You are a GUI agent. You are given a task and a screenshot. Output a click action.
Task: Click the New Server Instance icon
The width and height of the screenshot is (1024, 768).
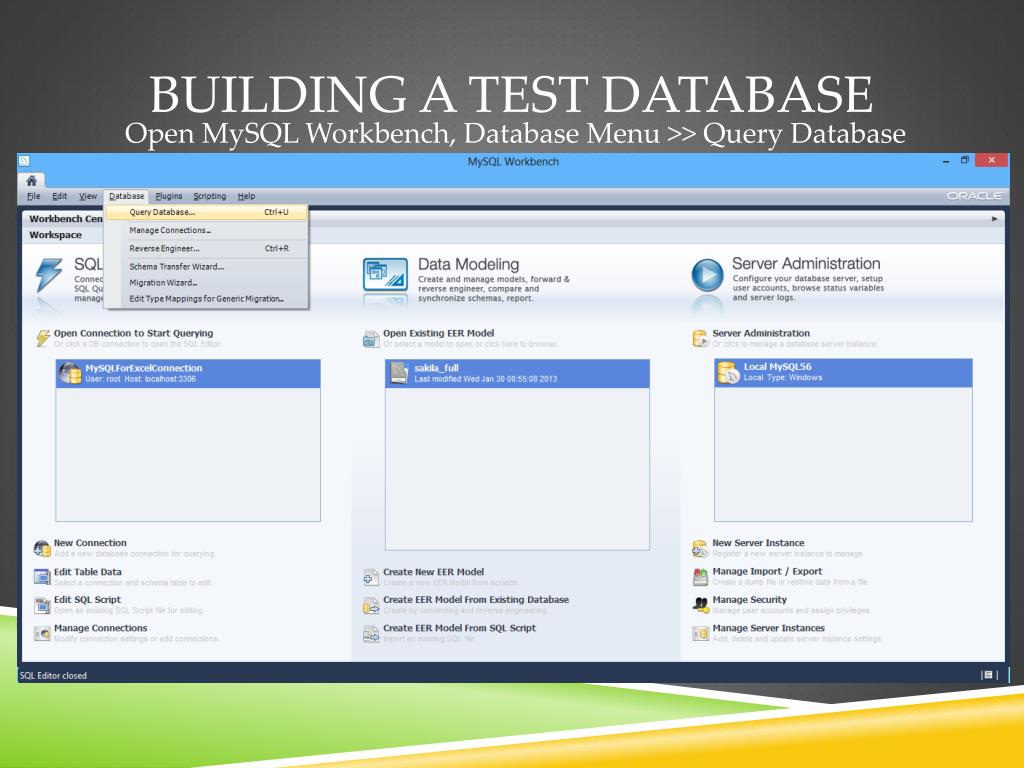tap(700, 549)
